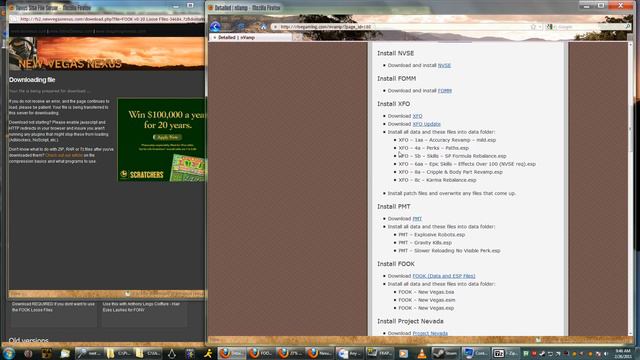The width and height of the screenshot is (640, 360).
Task: Open the 'Inst...' taskbar item with magnifier
Action: [x=89, y=353]
